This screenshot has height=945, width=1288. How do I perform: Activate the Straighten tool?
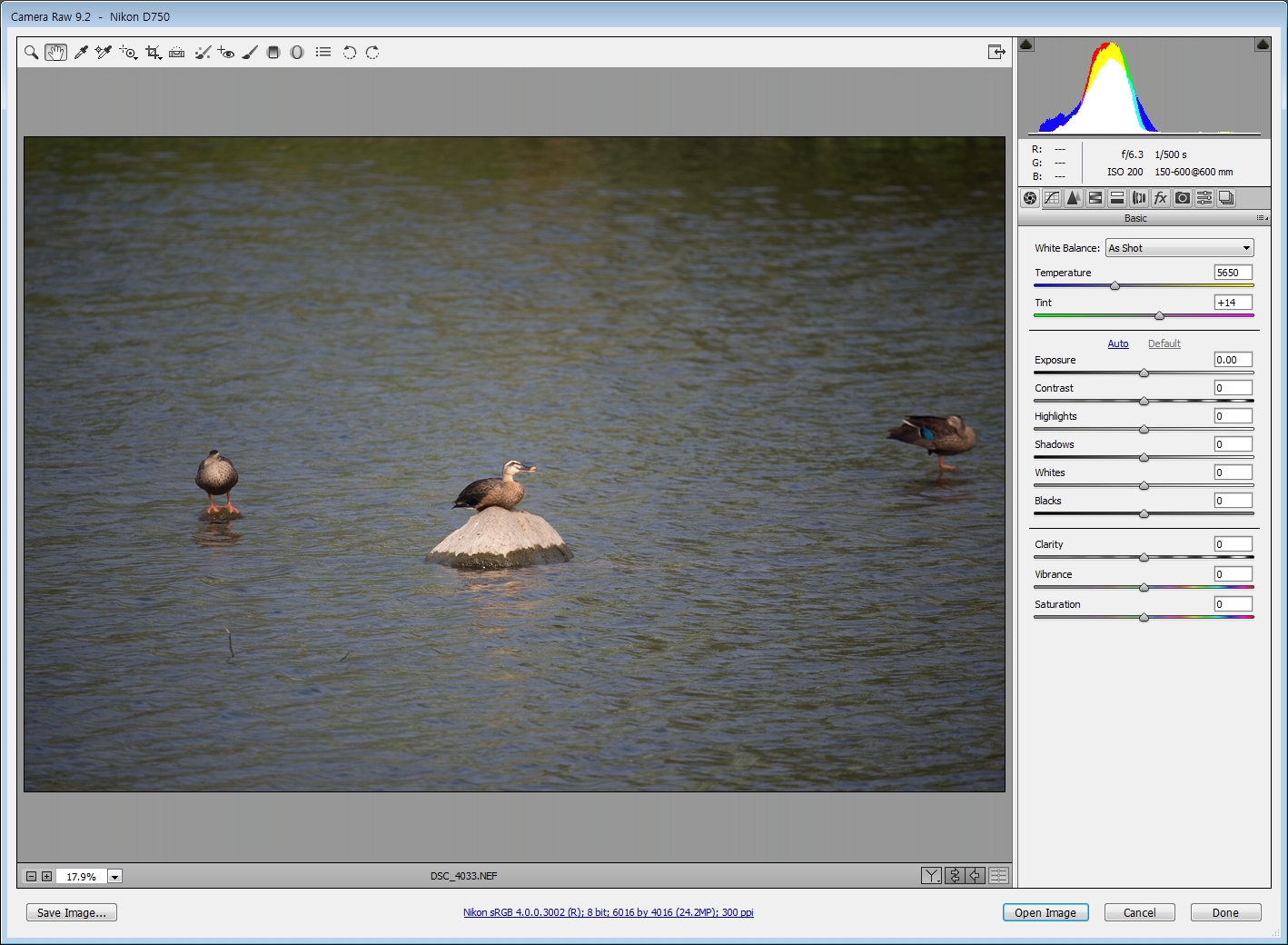pyautogui.click(x=177, y=53)
